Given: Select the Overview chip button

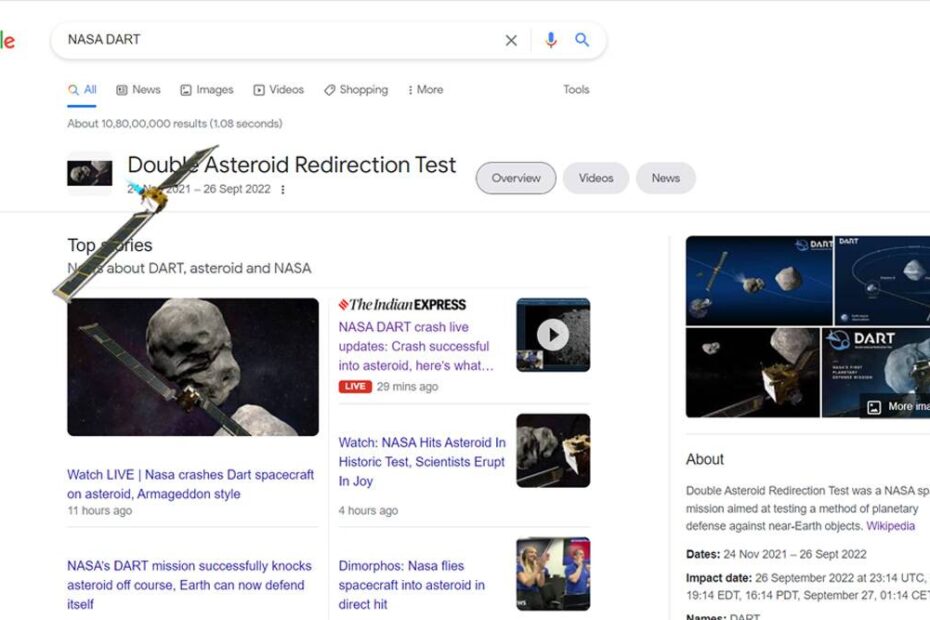Looking at the screenshot, I should 515,178.
